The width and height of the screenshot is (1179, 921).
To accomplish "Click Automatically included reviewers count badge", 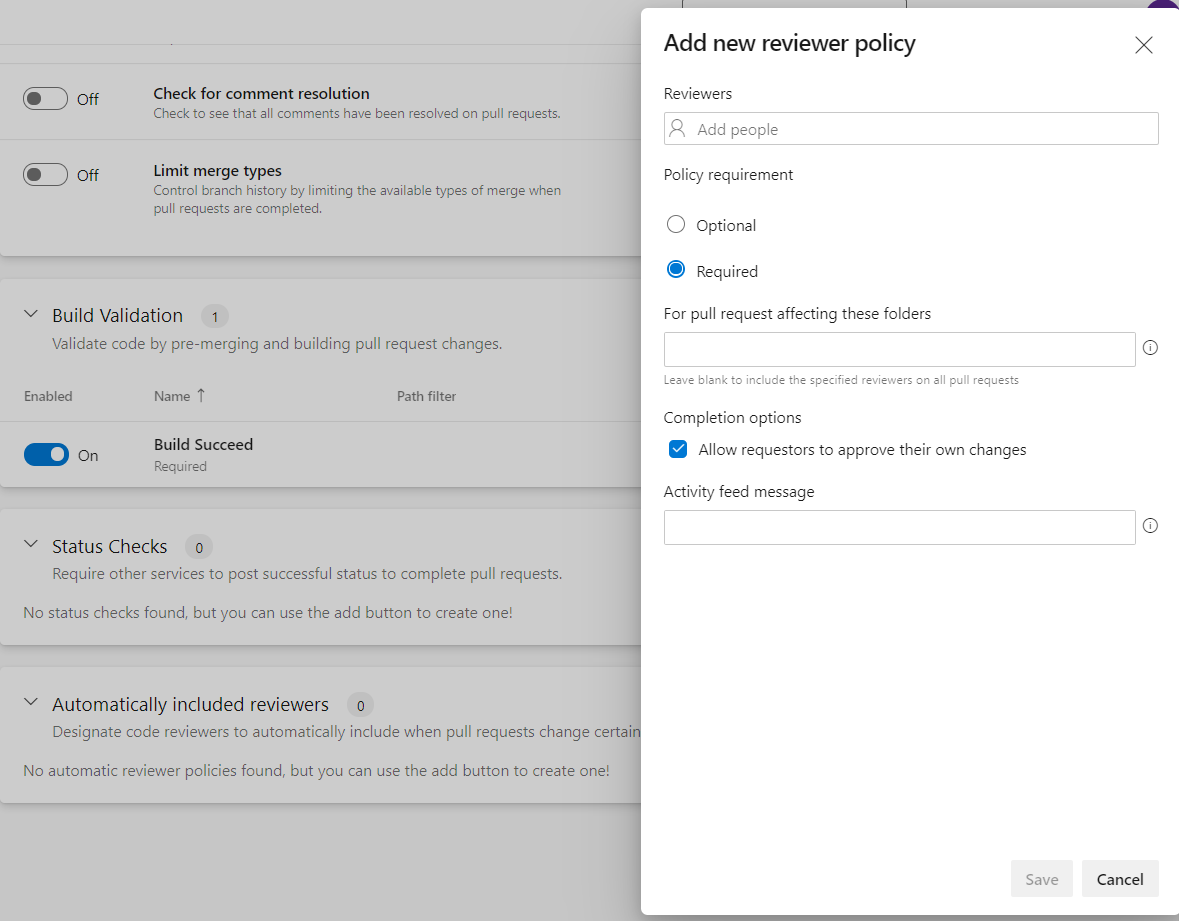I will click(x=360, y=705).
